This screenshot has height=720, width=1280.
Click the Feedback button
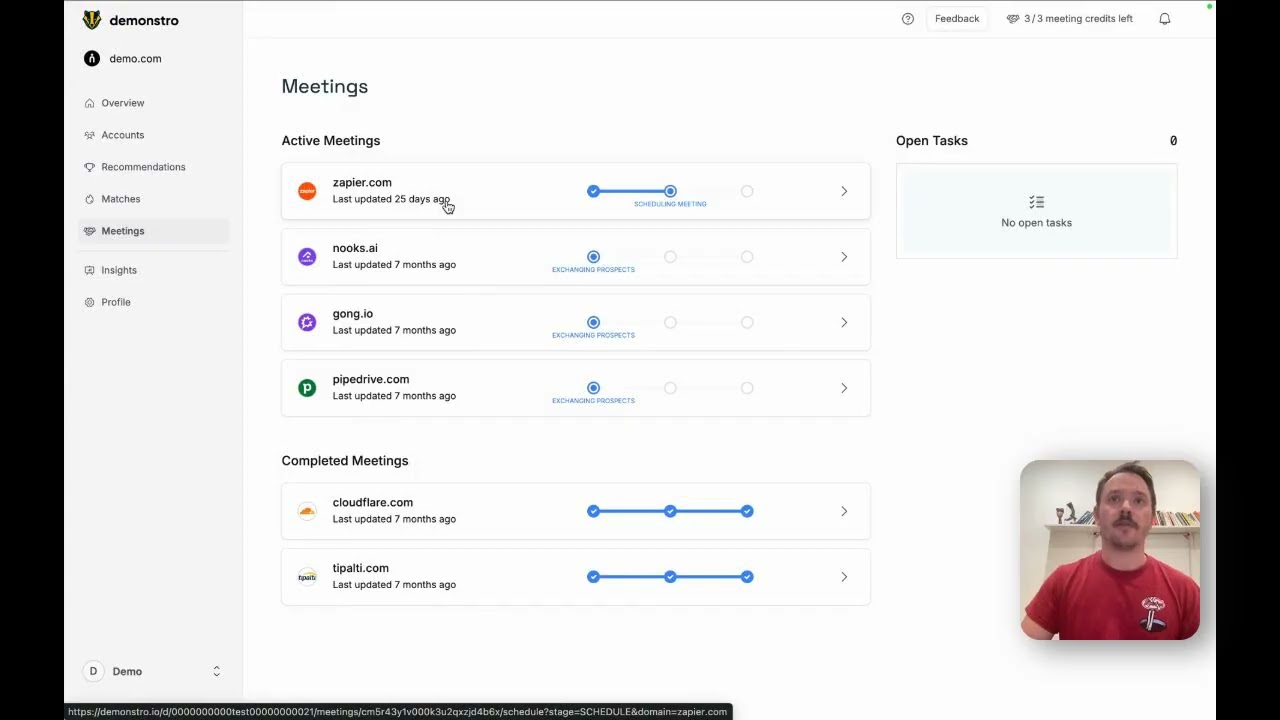957,19
